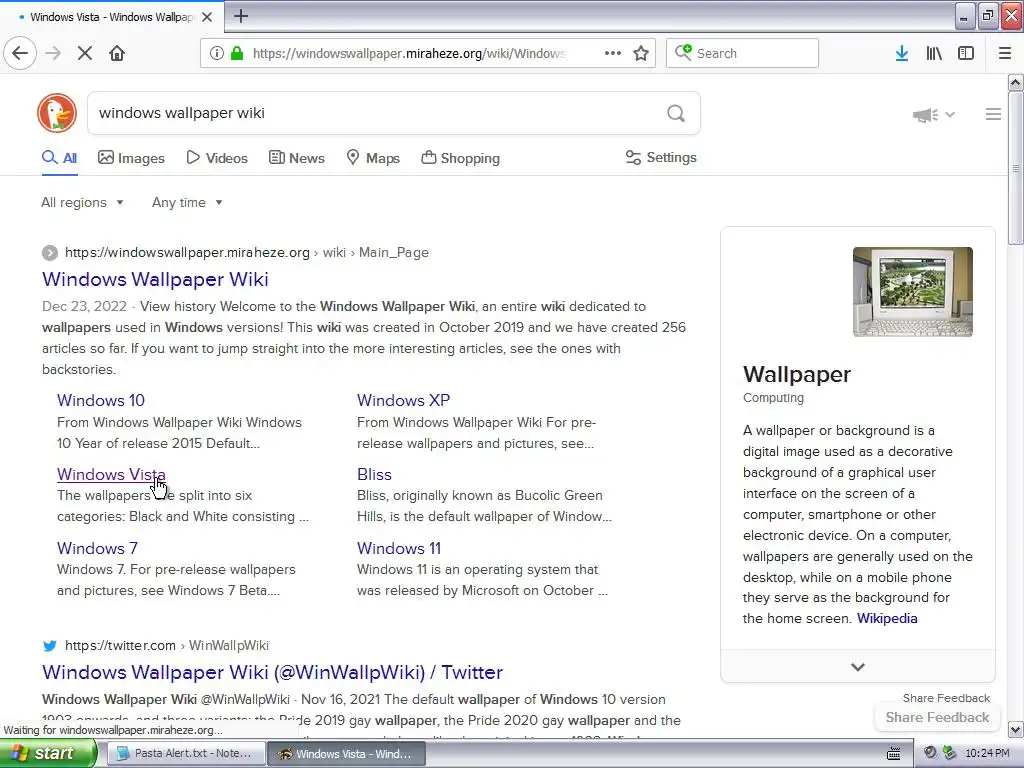Click the forward navigation arrow
Viewport: 1024px width, 768px height.
coord(53,53)
